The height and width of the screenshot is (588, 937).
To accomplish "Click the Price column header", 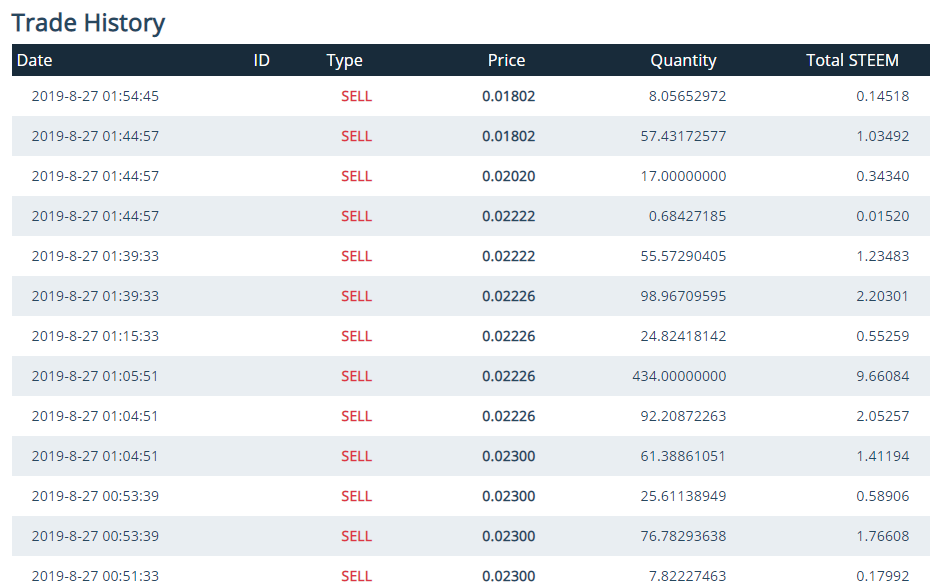I will 506,60.
